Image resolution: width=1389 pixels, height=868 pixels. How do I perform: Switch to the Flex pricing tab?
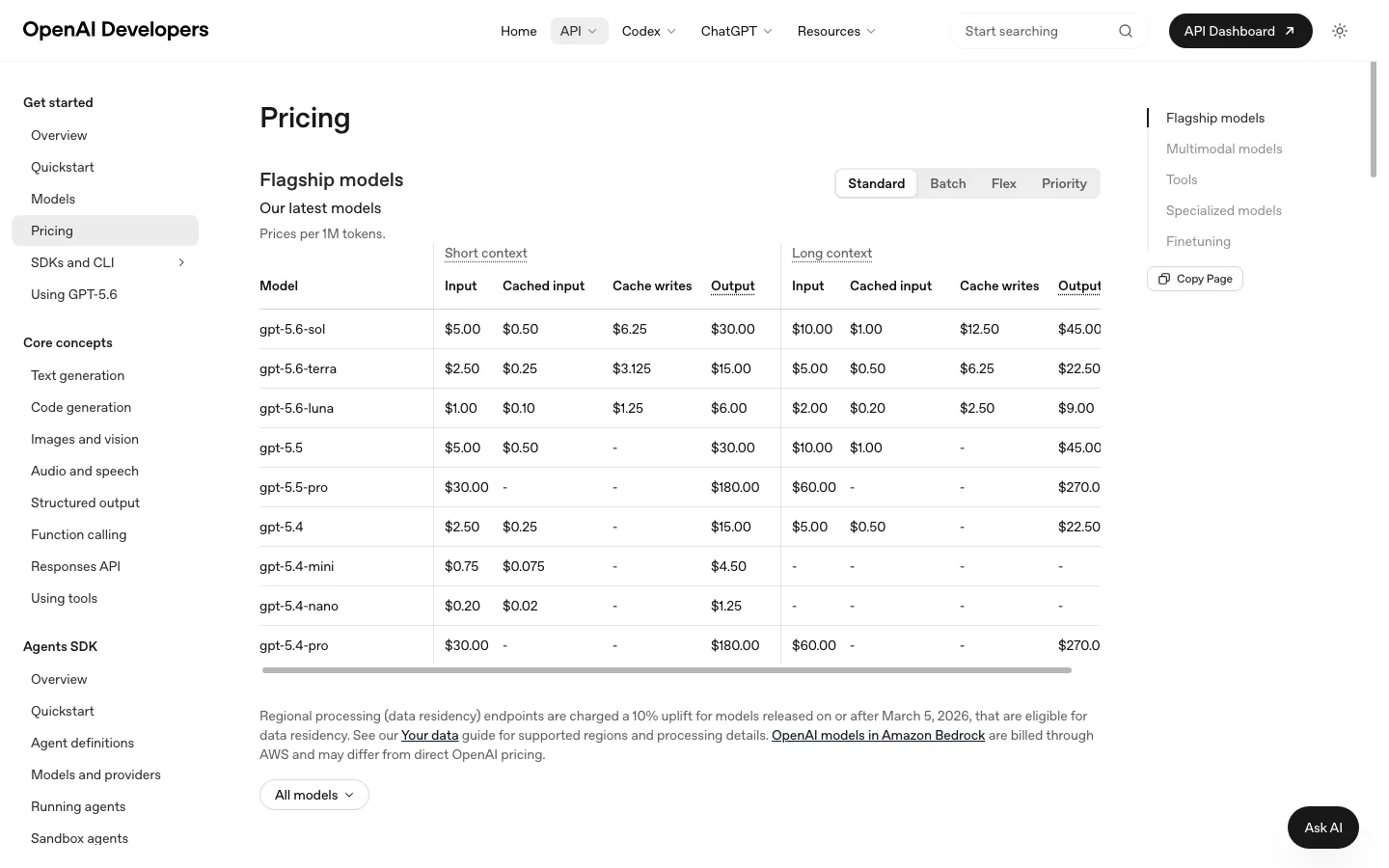click(x=1003, y=183)
